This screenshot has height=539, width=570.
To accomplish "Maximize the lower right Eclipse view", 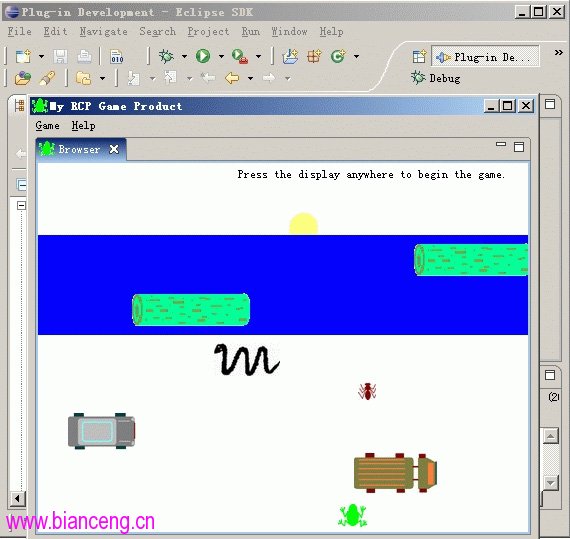I will 550,375.
